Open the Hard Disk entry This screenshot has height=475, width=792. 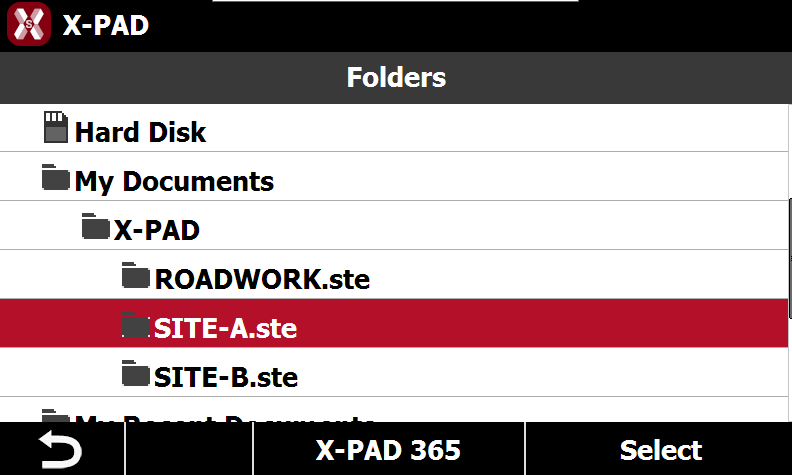[x=394, y=128]
